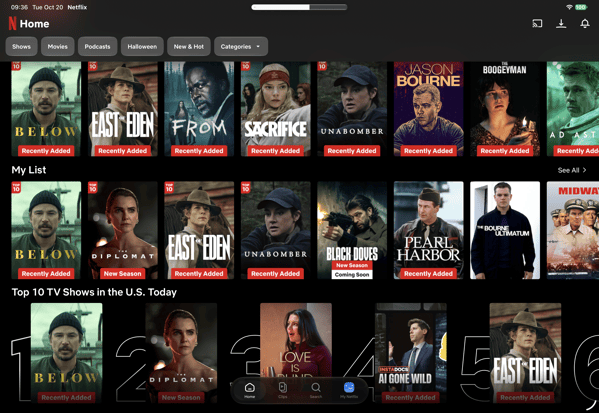Switch to New & Hot

[189, 47]
